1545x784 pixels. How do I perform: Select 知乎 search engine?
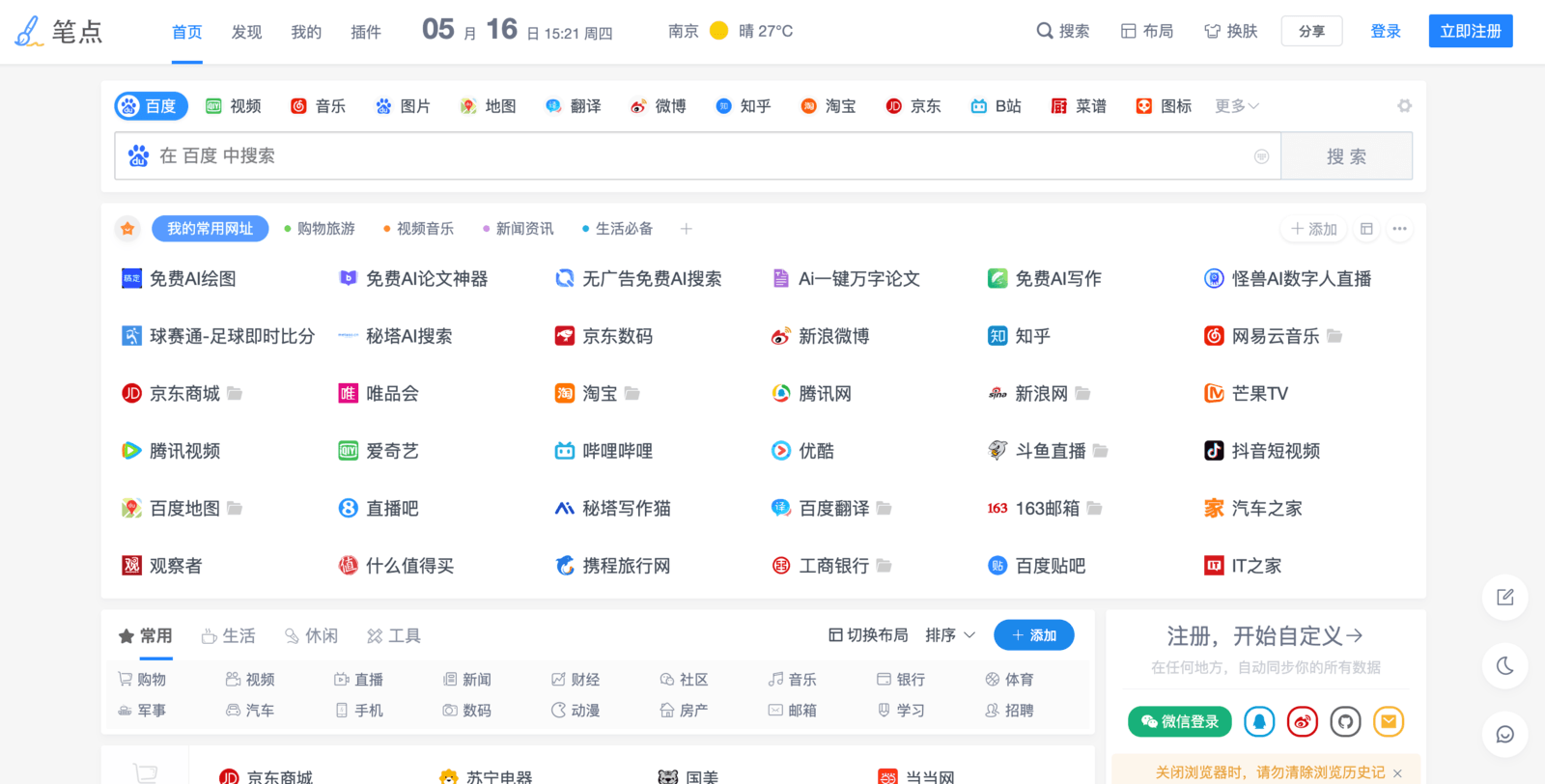click(744, 106)
